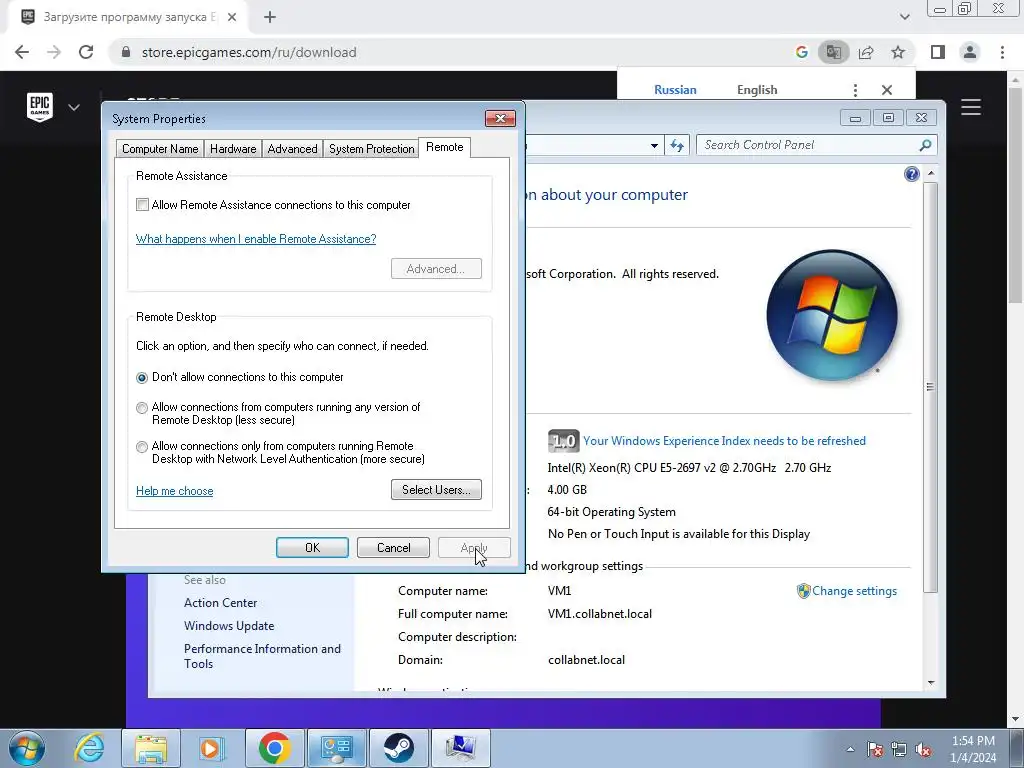Open a new browser tab
This screenshot has height=768, width=1024.
pyautogui.click(x=270, y=18)
